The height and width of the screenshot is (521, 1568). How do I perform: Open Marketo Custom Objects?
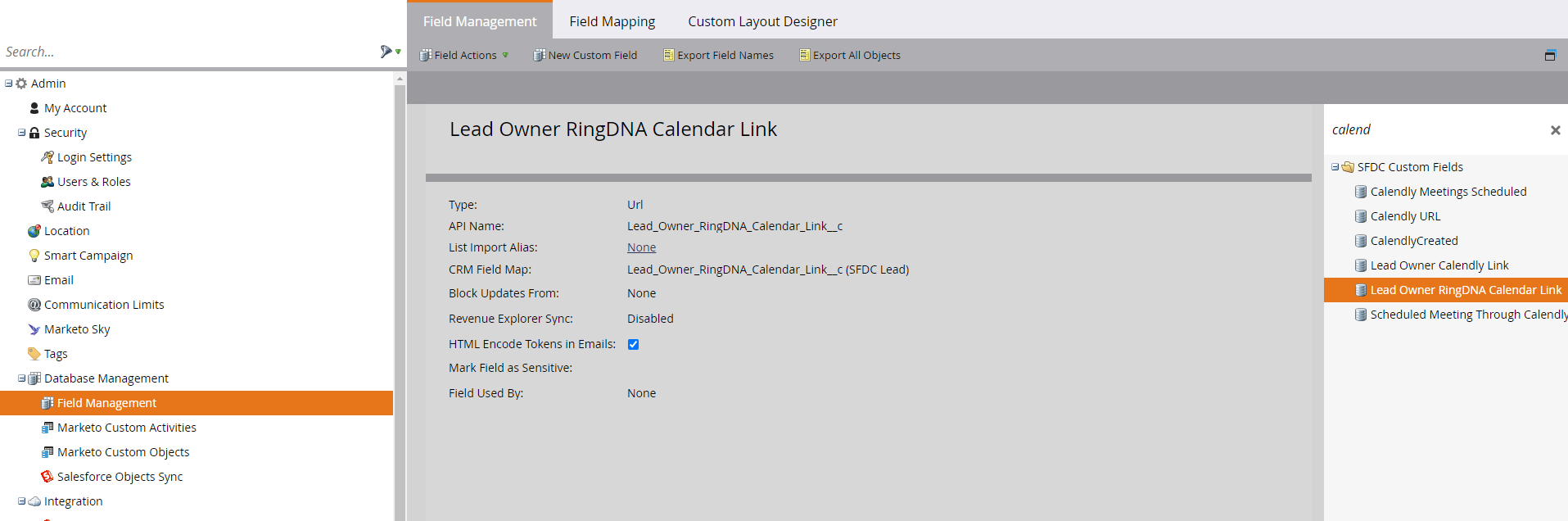click(123, 452)
